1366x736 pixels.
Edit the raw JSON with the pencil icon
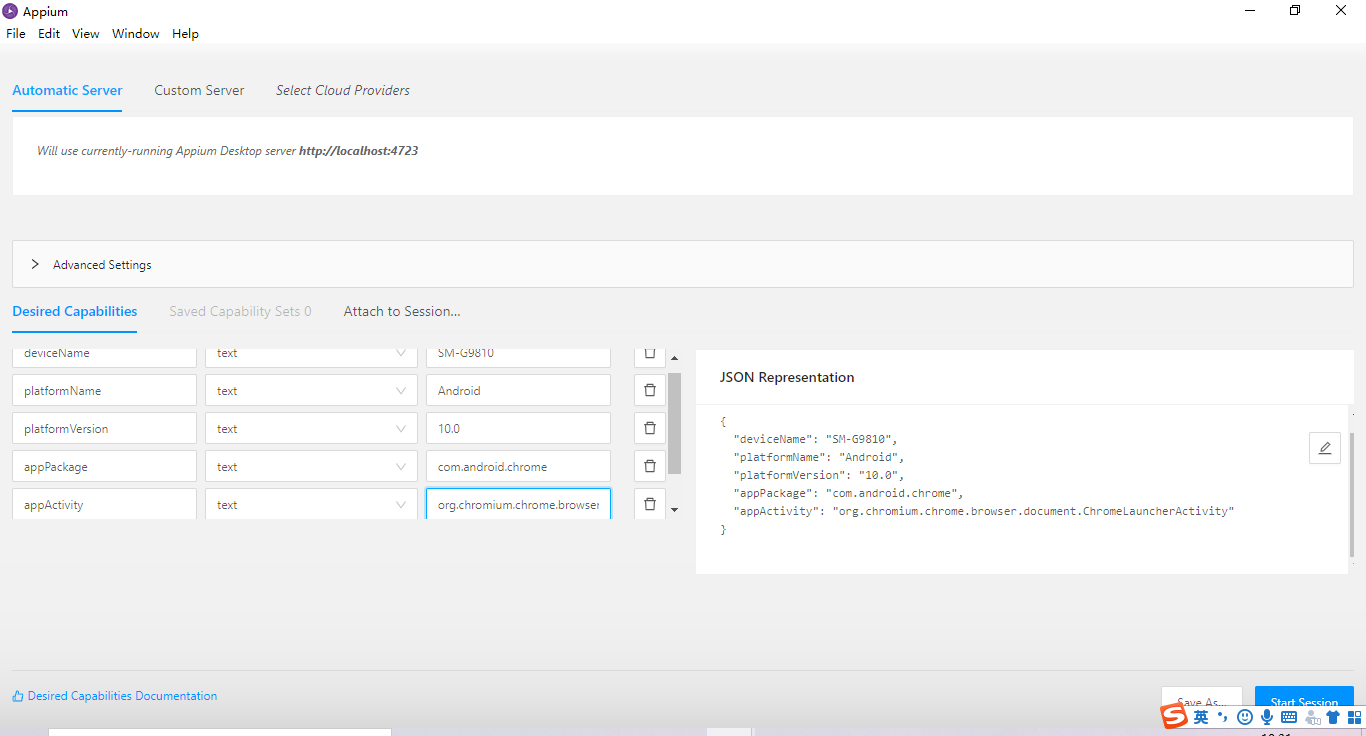[1325, 448]
